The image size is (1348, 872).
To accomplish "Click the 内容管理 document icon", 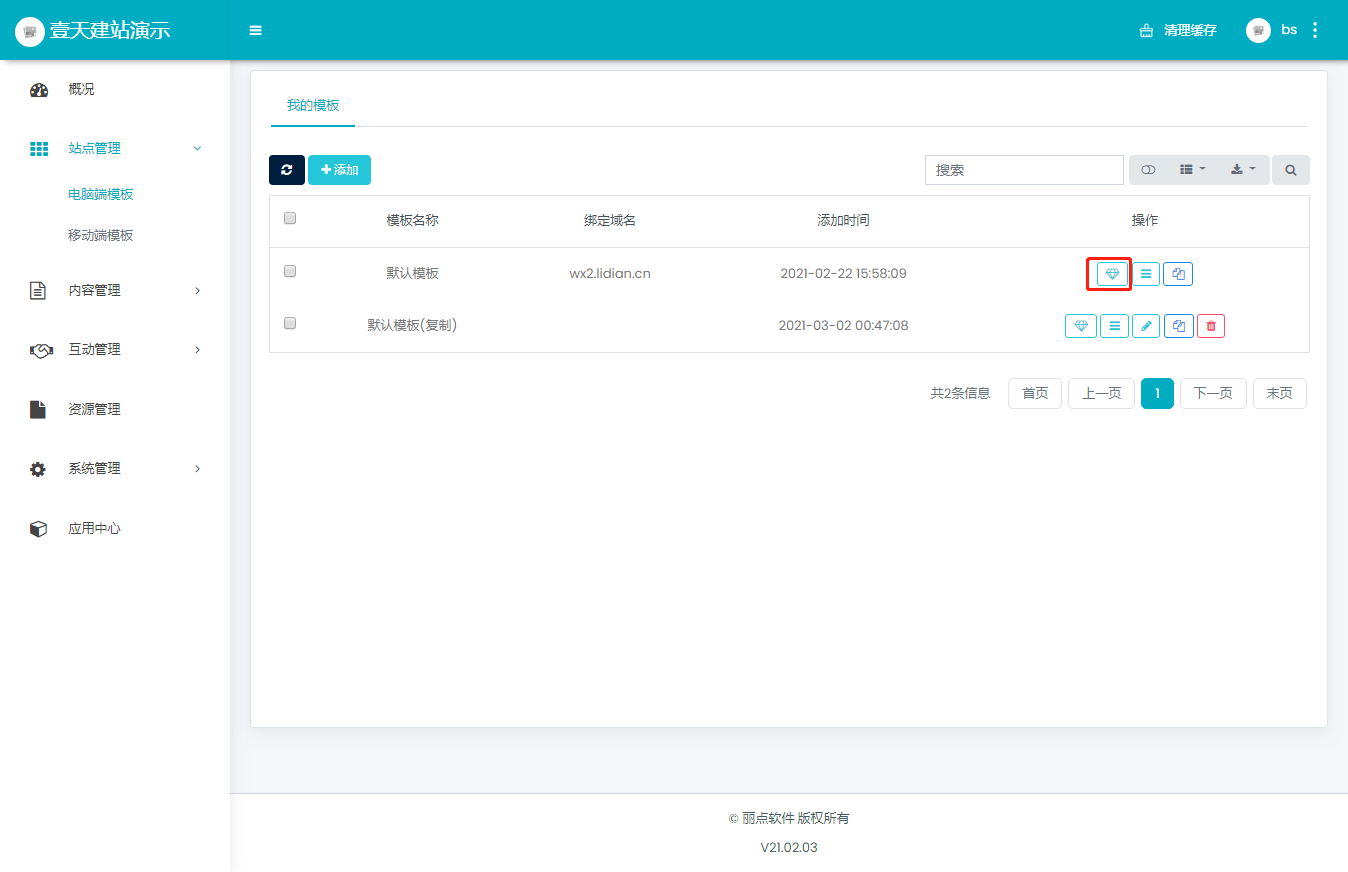I will tap(38, 291).
